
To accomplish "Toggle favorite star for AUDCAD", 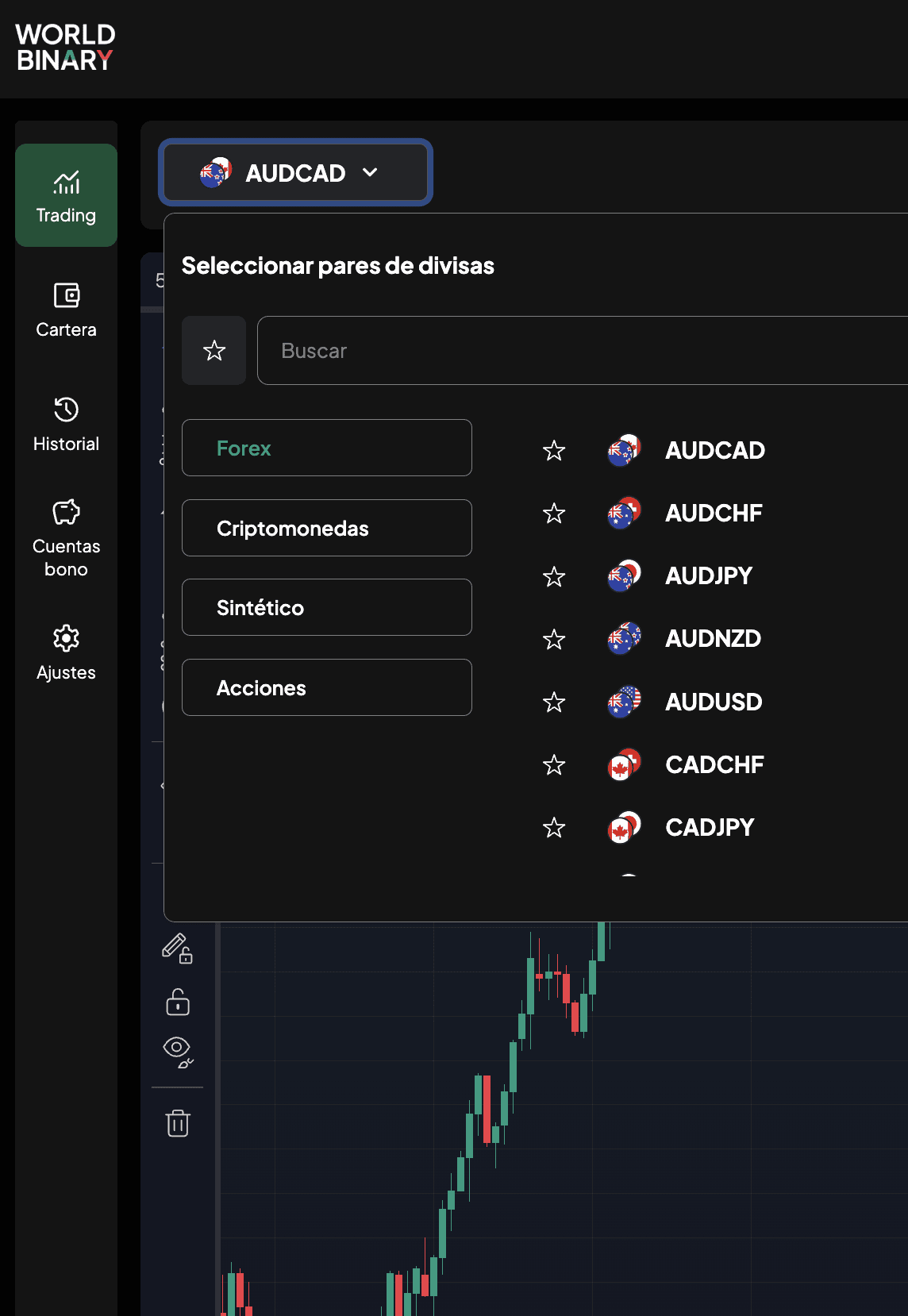I will [x=554, y=451].
